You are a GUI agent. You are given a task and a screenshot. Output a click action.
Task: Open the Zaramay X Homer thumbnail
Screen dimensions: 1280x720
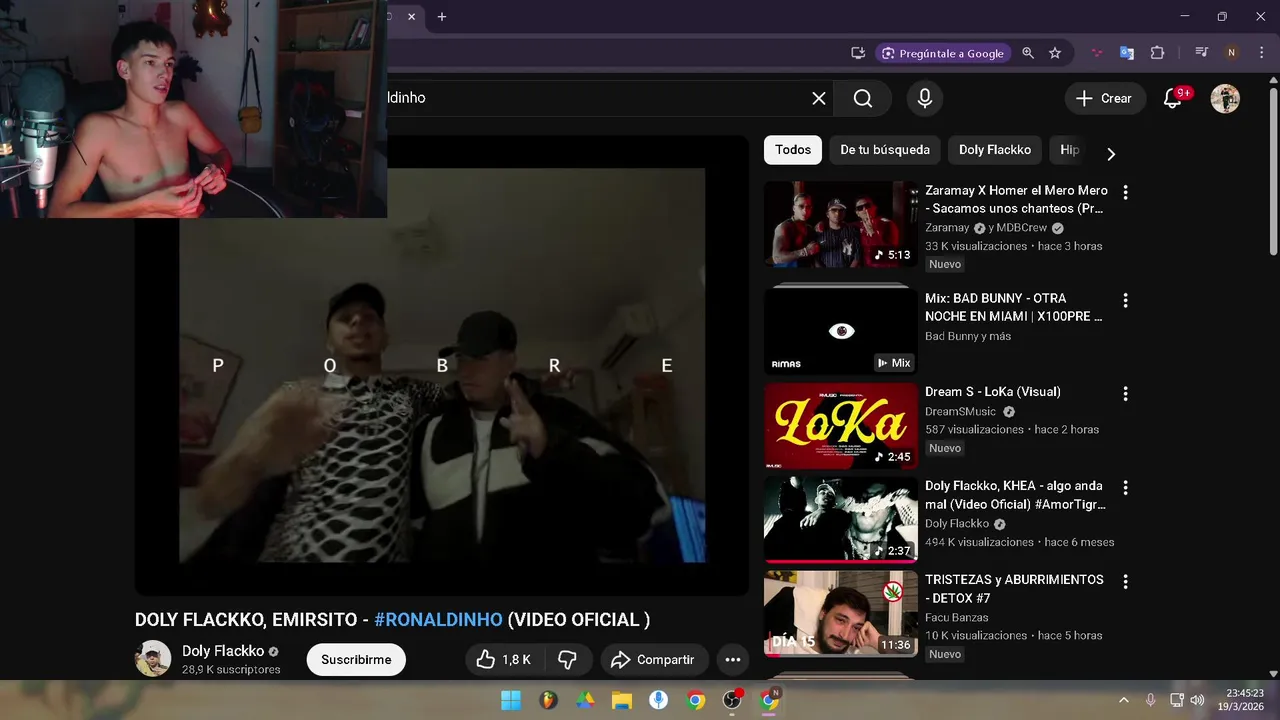tap(840, 224)
